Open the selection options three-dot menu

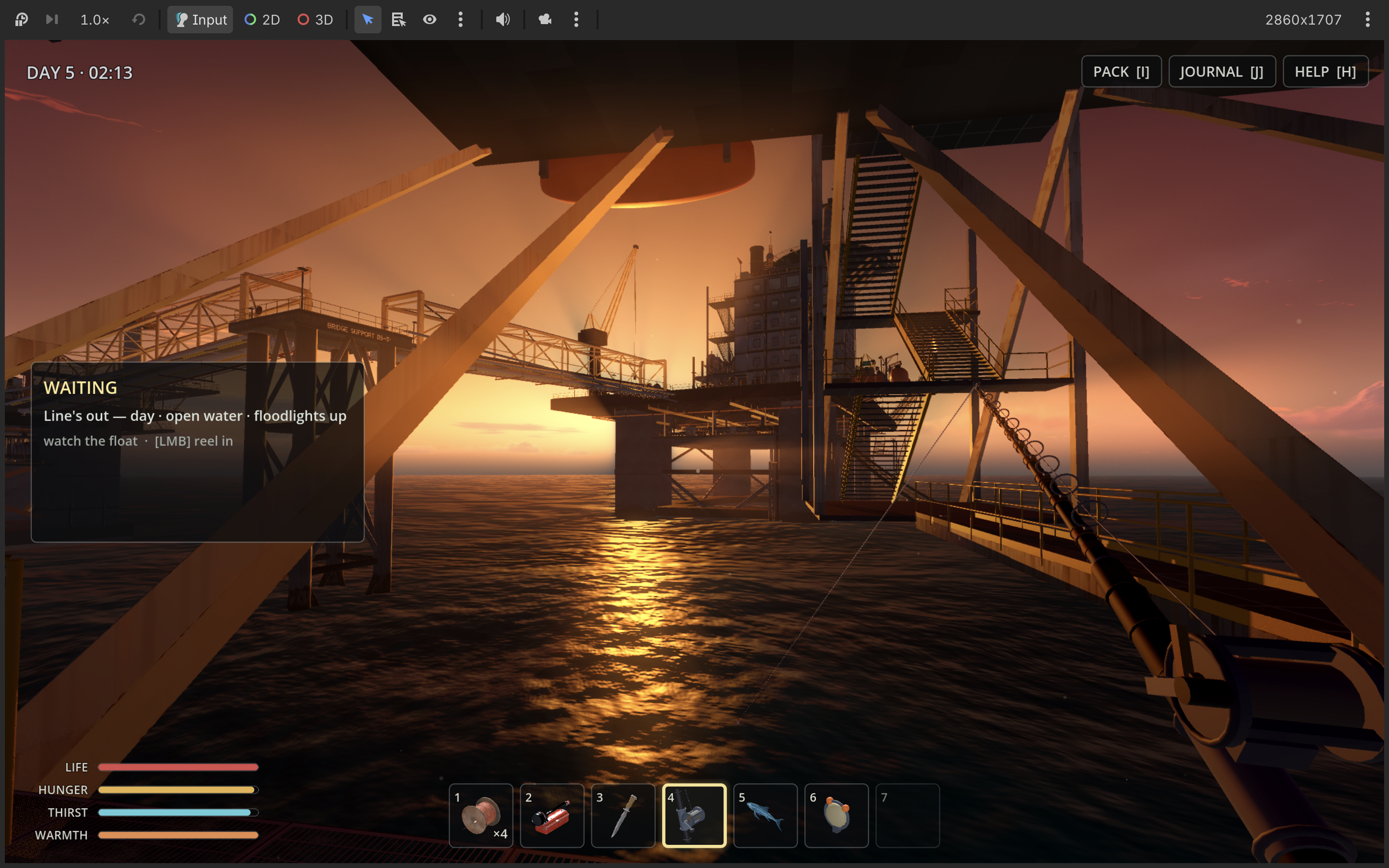coord(460,19)
